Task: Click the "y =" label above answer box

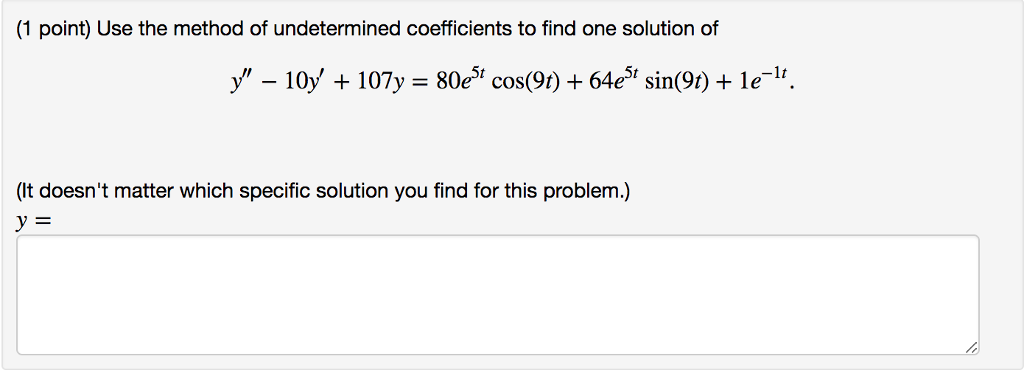Action: tap(34, 222)
